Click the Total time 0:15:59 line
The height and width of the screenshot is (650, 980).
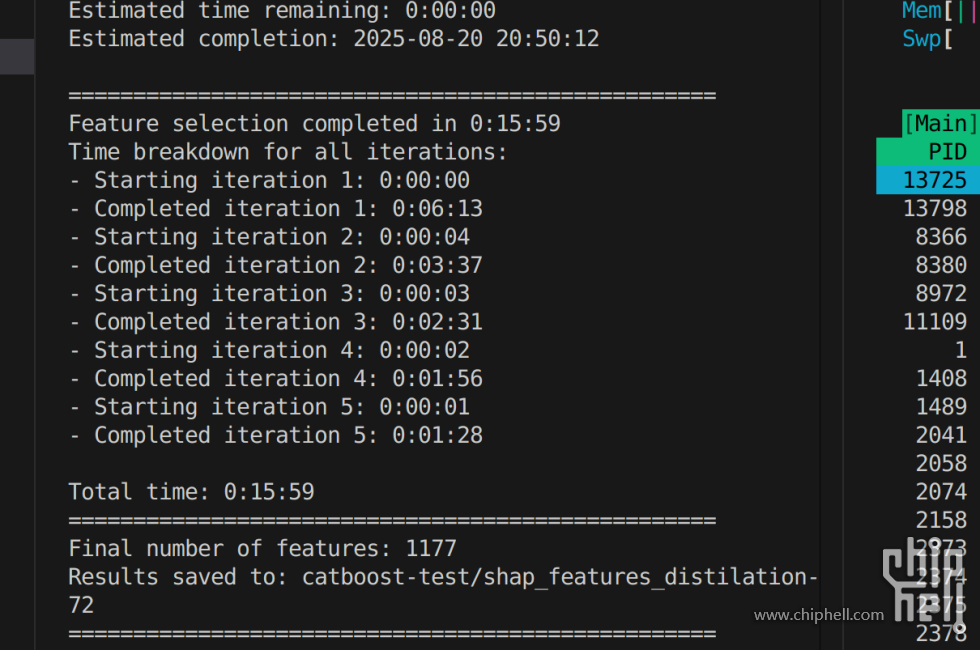tap(191, 492)
